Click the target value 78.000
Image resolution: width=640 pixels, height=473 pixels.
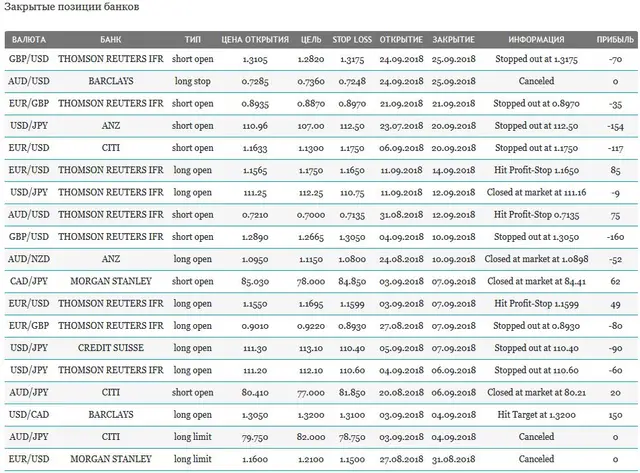[x=311, y=282]
